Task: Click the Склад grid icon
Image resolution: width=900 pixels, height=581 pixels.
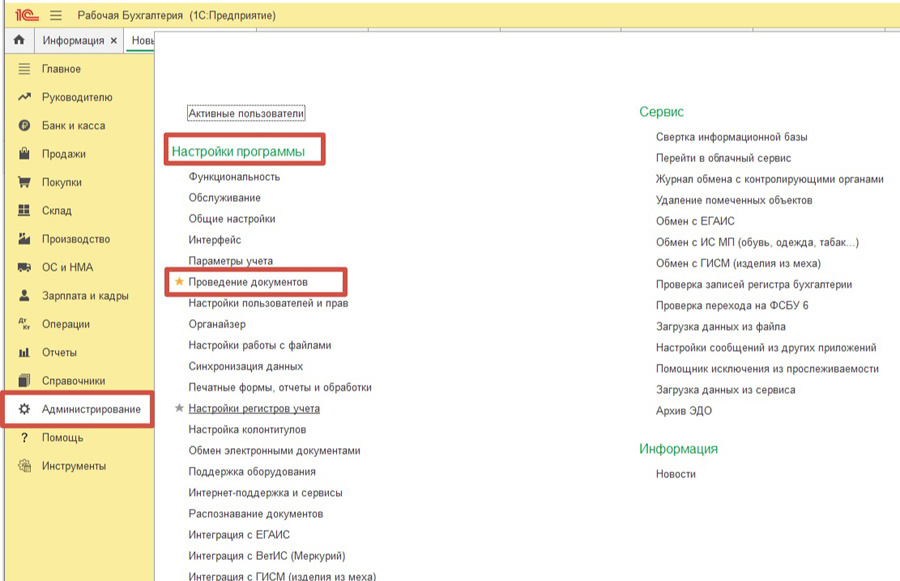Action: [x=24, y=210]
